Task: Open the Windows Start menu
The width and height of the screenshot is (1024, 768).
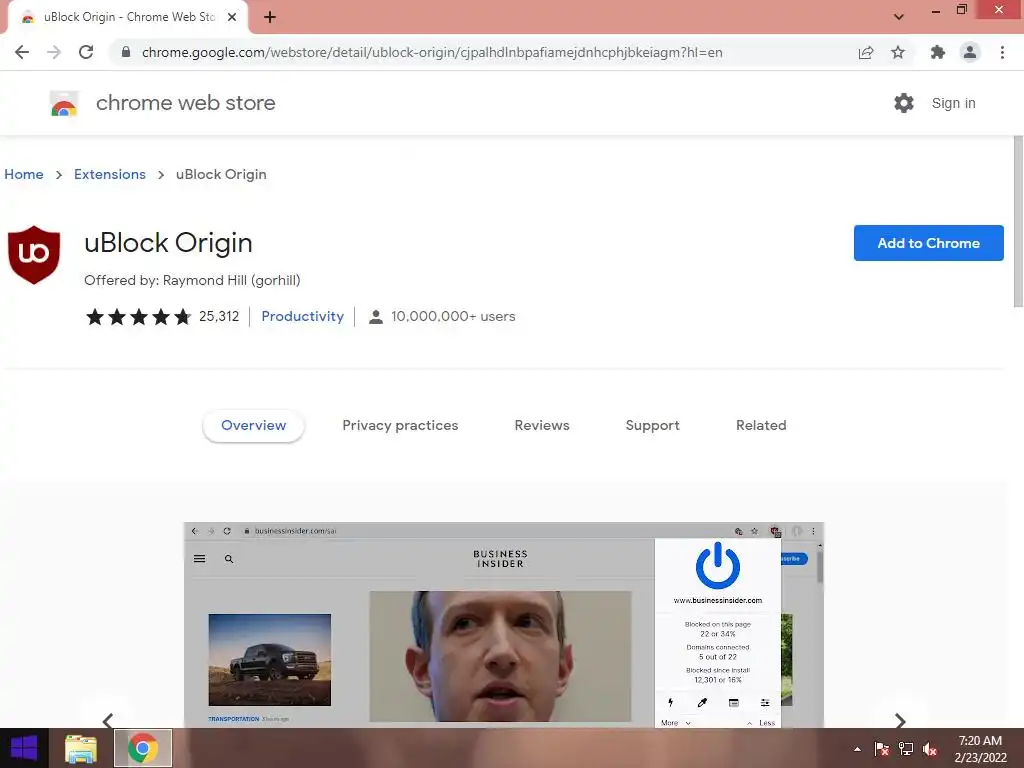Action: pyautogui.click(x=24, y=748)
